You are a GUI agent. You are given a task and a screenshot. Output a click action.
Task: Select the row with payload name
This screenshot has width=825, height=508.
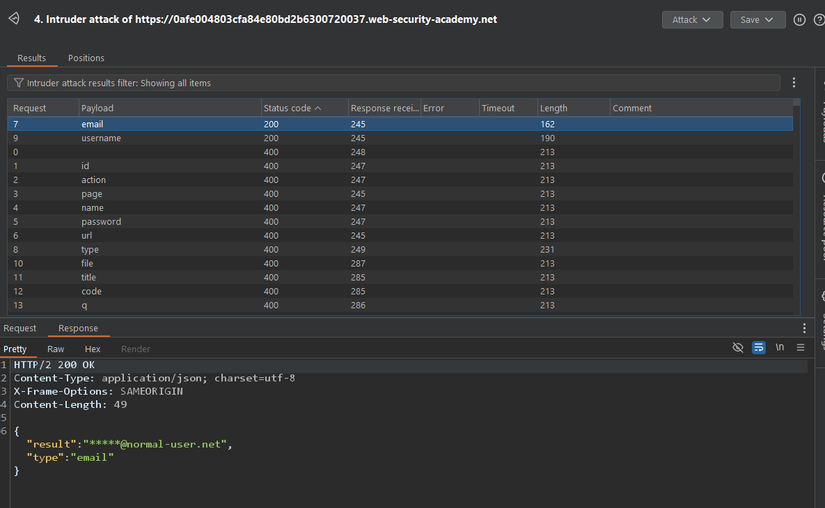coord(400,208)
